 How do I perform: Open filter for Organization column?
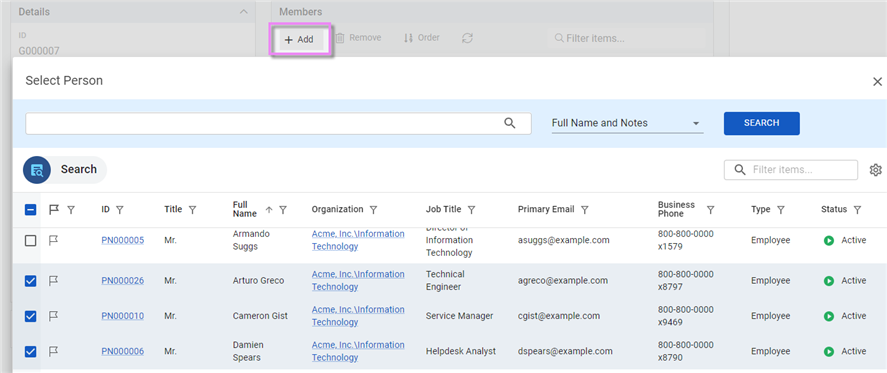click(x=373, y=210)
